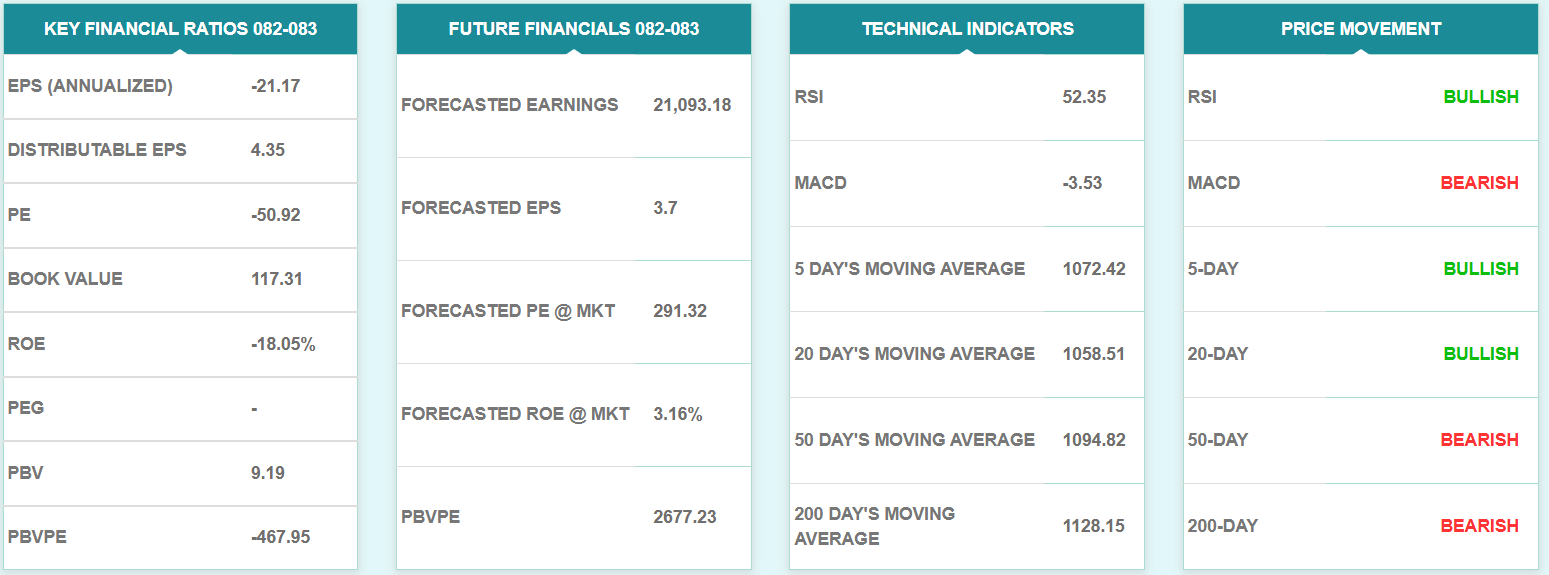This screenshot has height=575, width=1549.
Task: Click the EPS (Annualized) row label
Action: (x=90, y=86)
